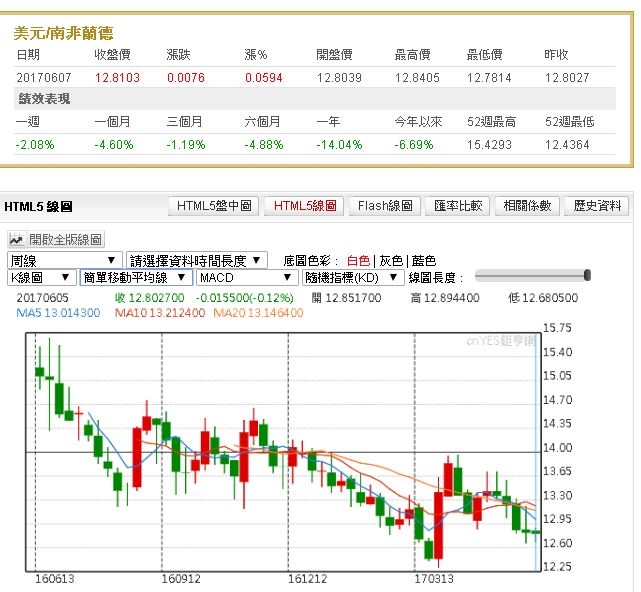Open 簡單移動平均線 indicator dropdown
Screen dimensions: 641x592
136,278
